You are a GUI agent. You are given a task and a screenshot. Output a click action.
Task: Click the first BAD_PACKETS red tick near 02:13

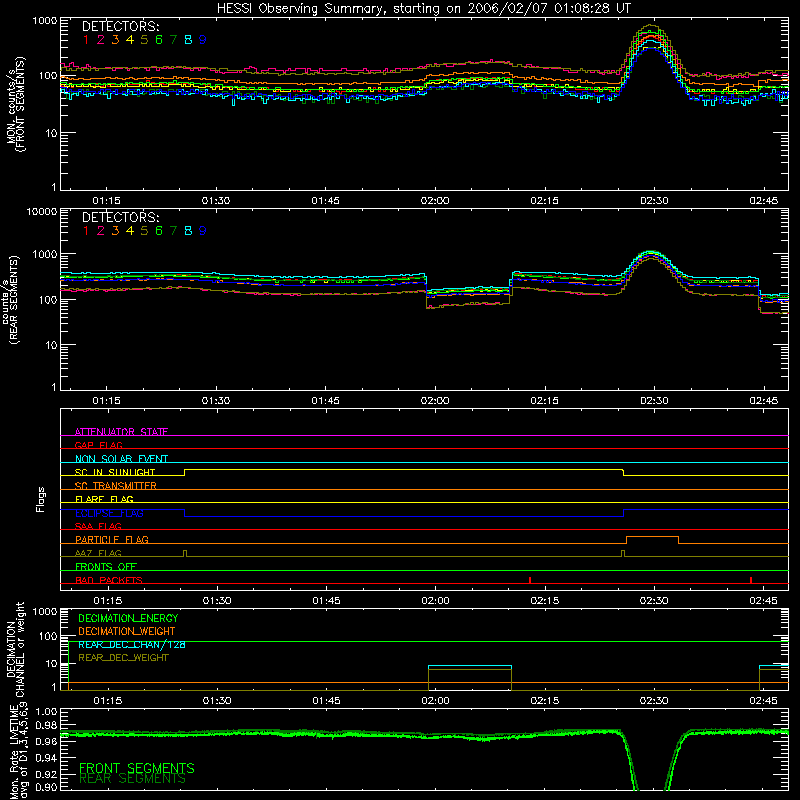[x=530, y=580]
